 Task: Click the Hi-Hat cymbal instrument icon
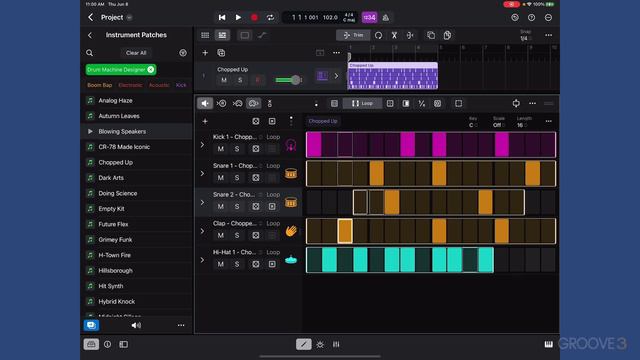click(291, 260)
